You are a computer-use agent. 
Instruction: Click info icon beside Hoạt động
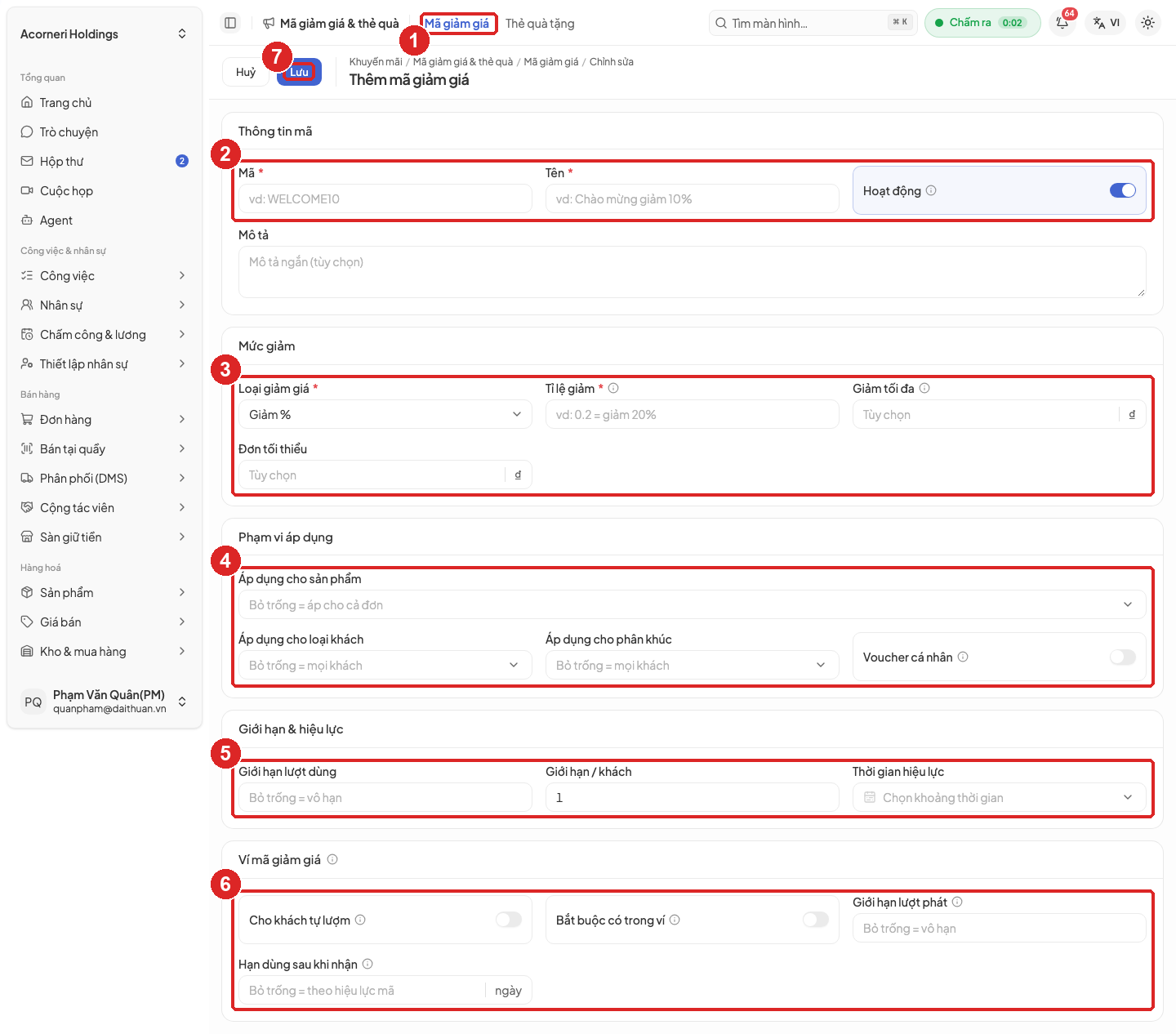click(931, 190)
